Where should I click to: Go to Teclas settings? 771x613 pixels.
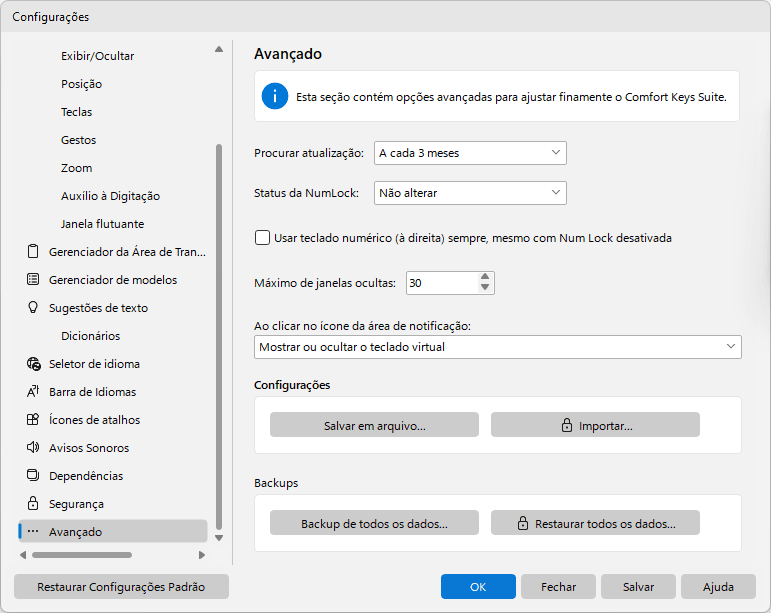coord(77,112)
